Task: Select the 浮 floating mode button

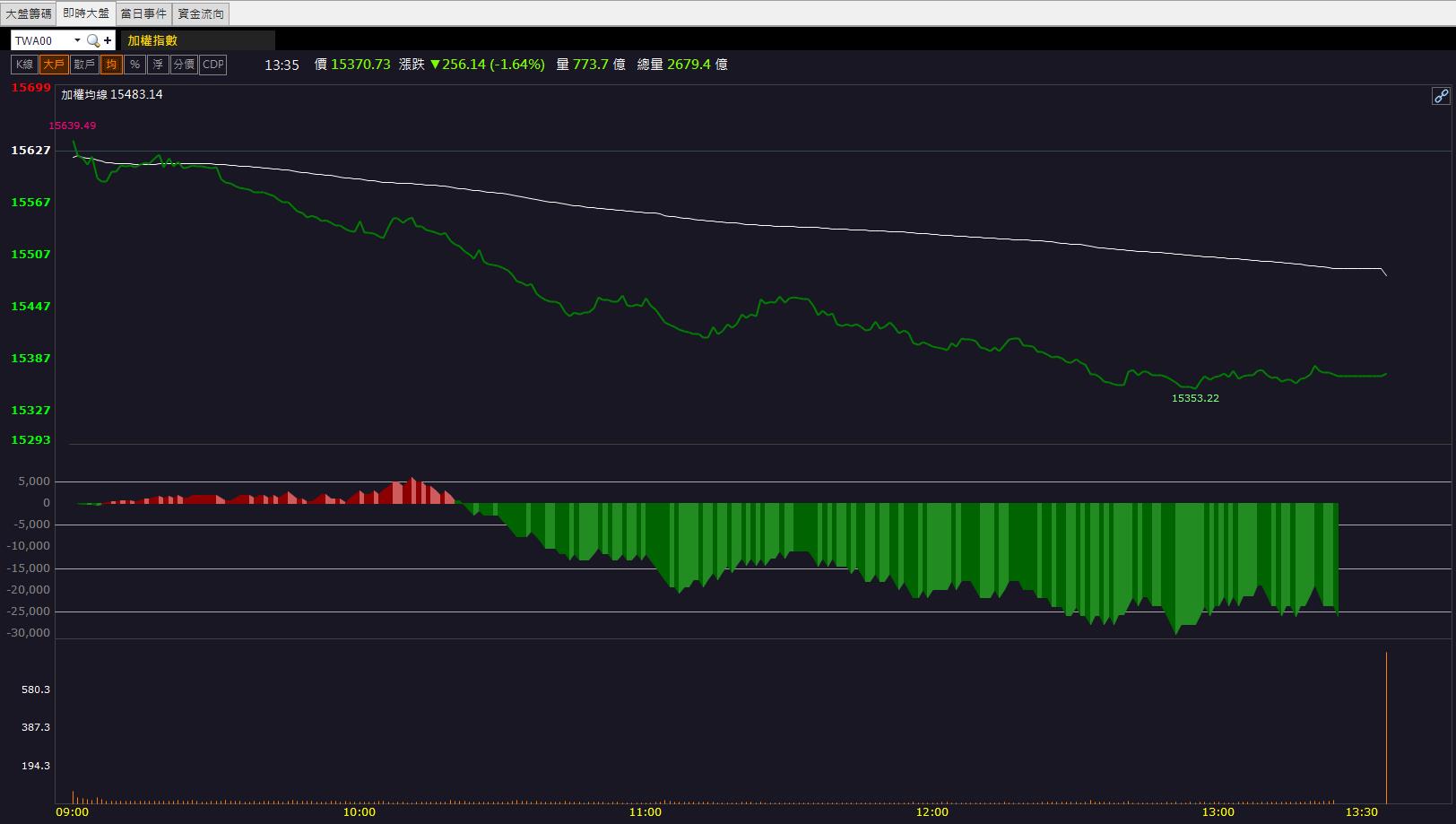Action: pyautogui.click(x=158, y=65)
